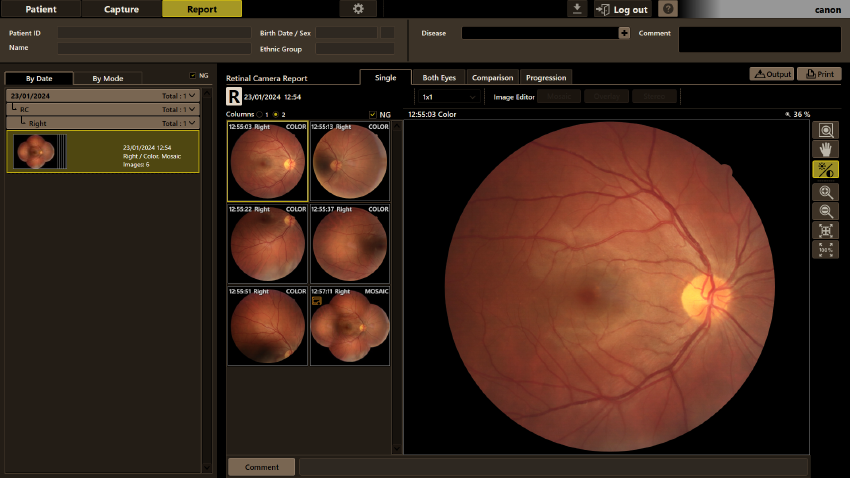Click the zoom in magnifier icon
The width and height of the screenshot is (850, 478).
point(825,192)
